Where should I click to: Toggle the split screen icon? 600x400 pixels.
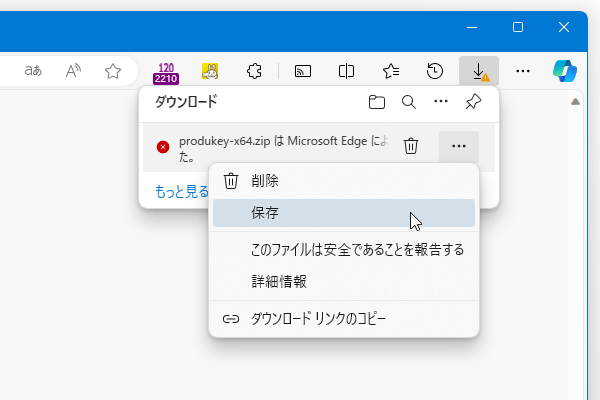(x=346, y=71)
